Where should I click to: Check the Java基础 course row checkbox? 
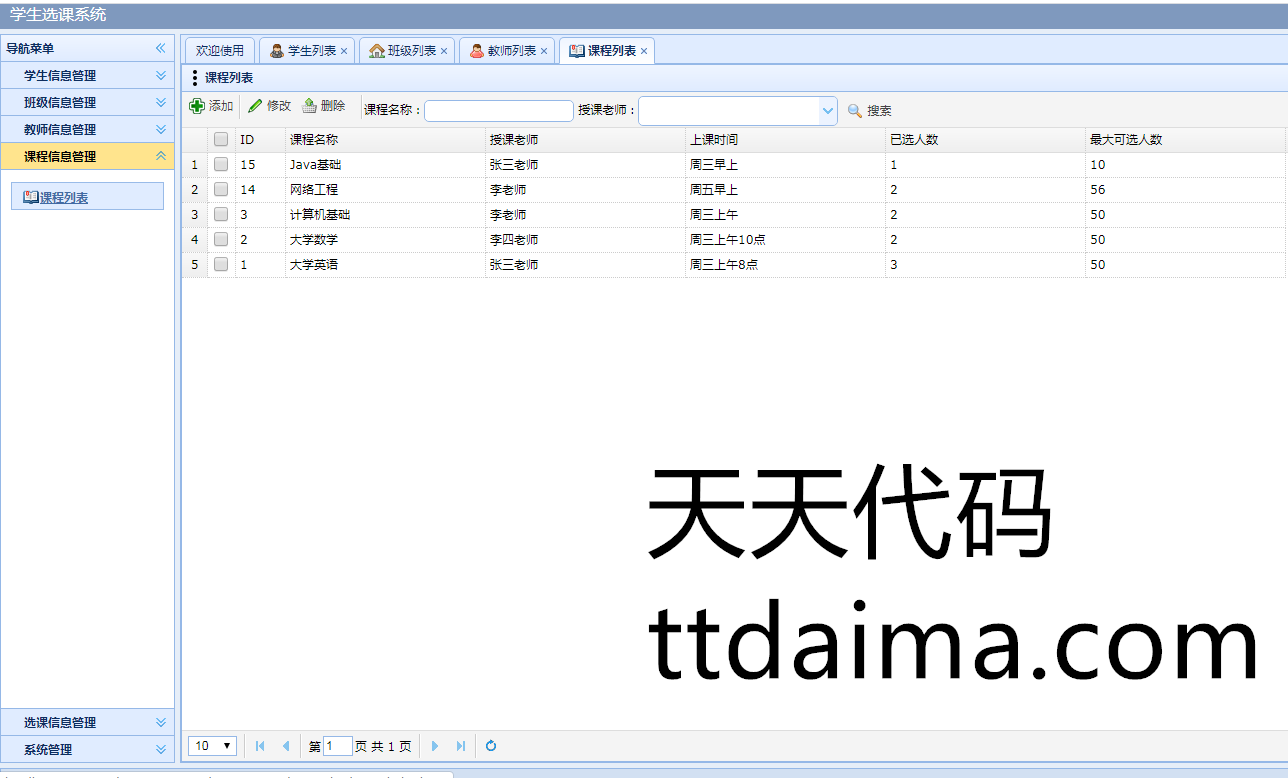tap(221, 165)
